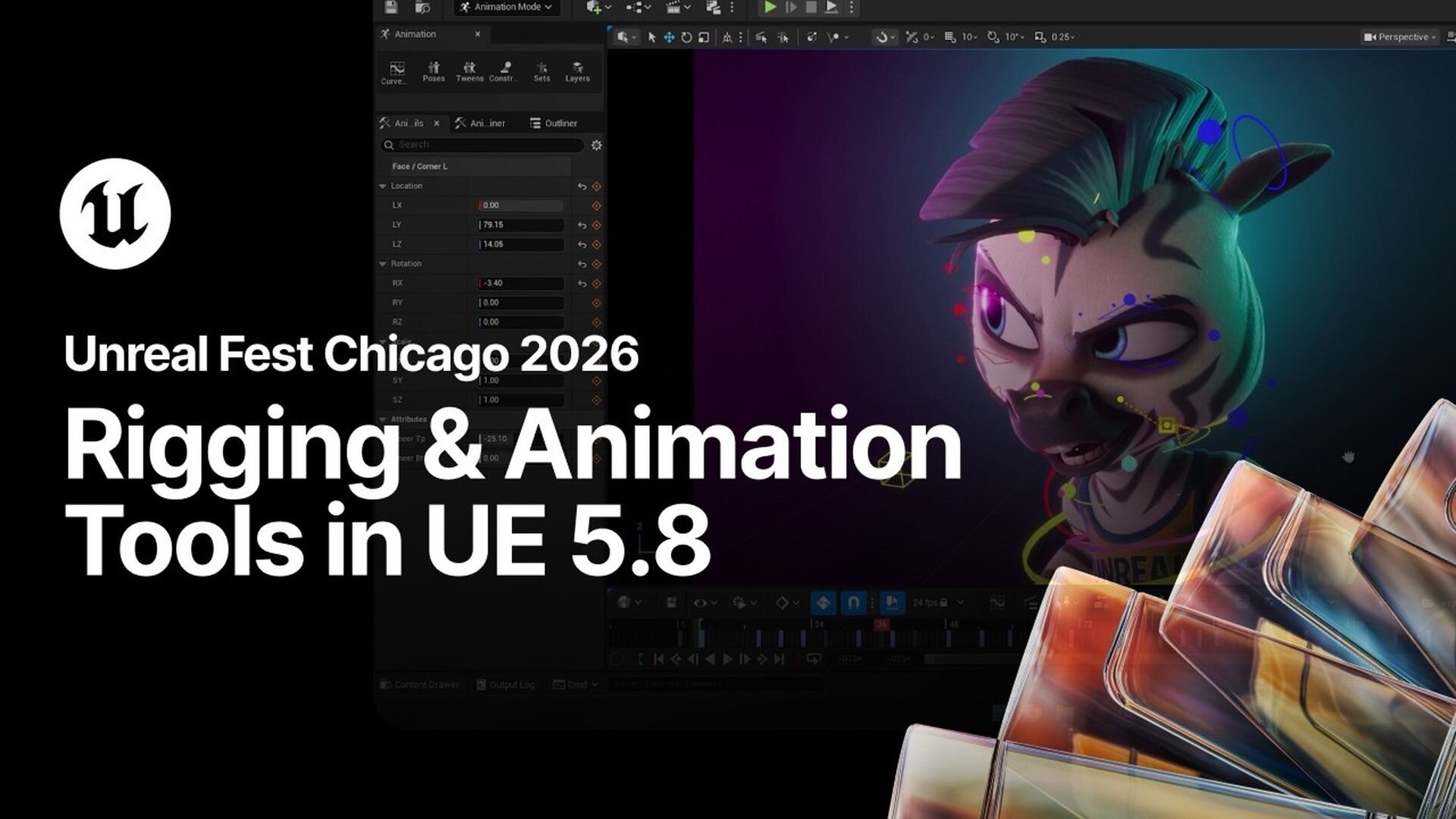Open the Perspective view dropdown
The height and width of the screenshot is (819, 1456).
coord(1400,37)
